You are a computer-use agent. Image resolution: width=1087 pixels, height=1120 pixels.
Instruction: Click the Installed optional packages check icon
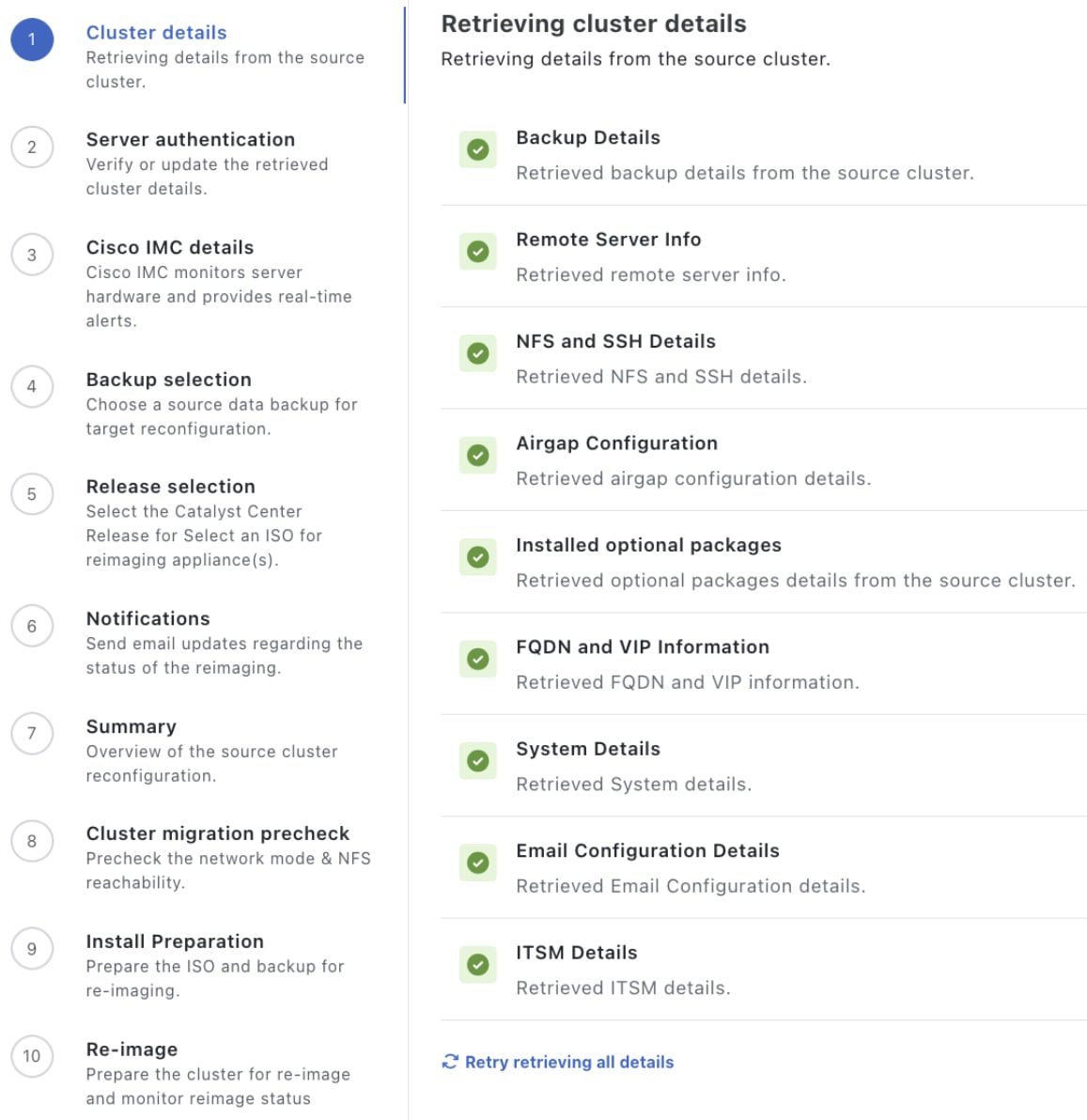tap(477, 557)
